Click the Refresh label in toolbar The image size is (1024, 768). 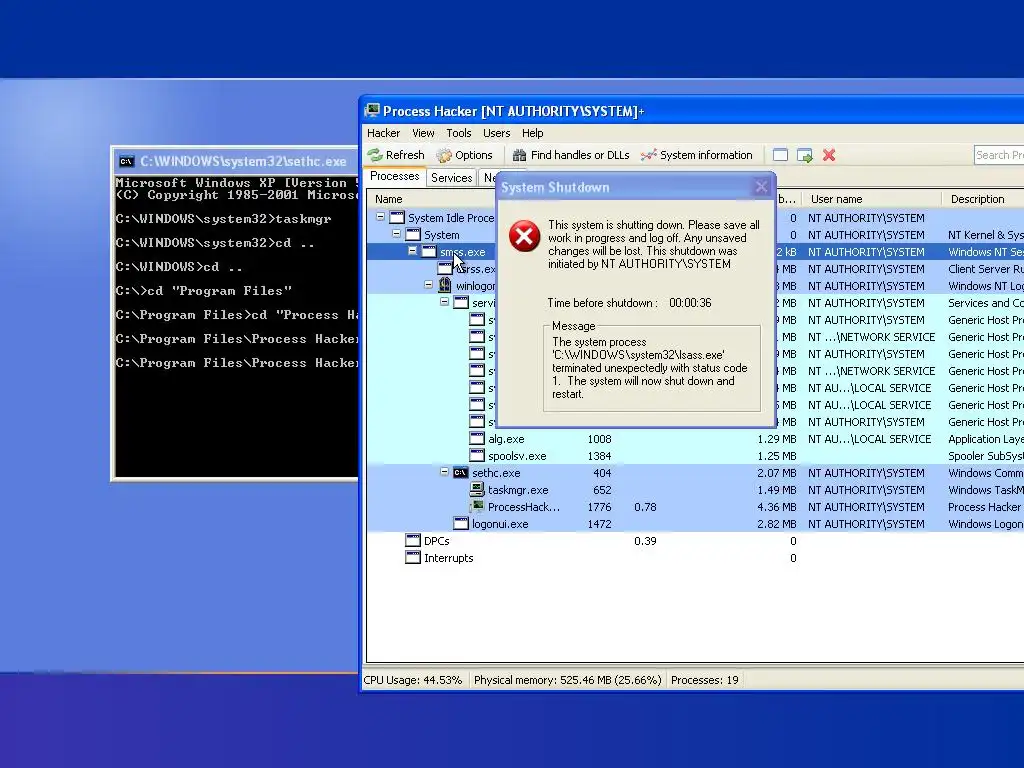[x=405, y=155]
